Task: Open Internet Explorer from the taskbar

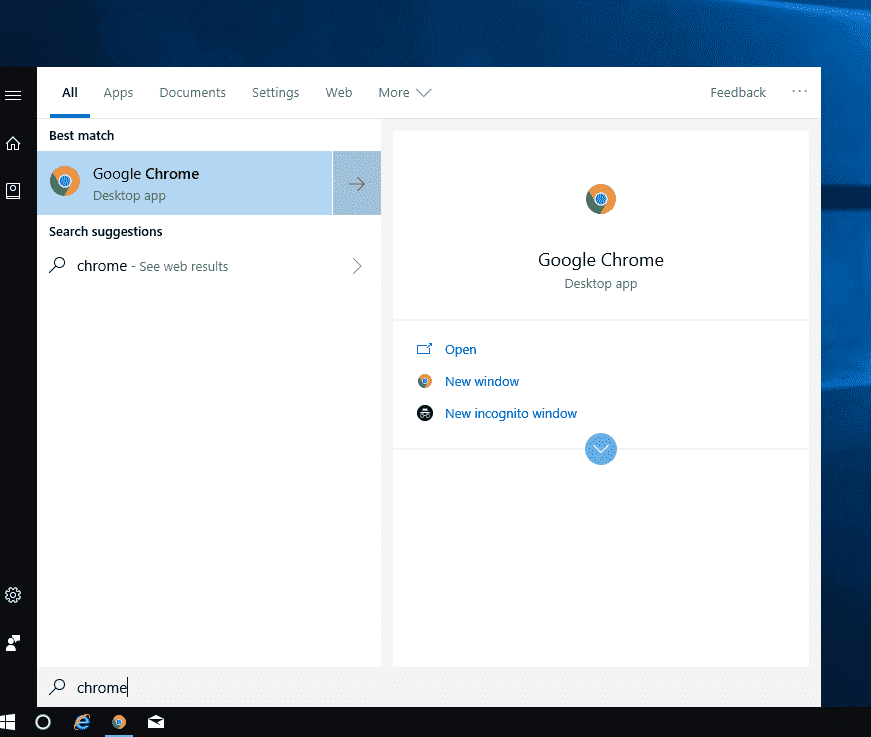Action: (82, 722)
